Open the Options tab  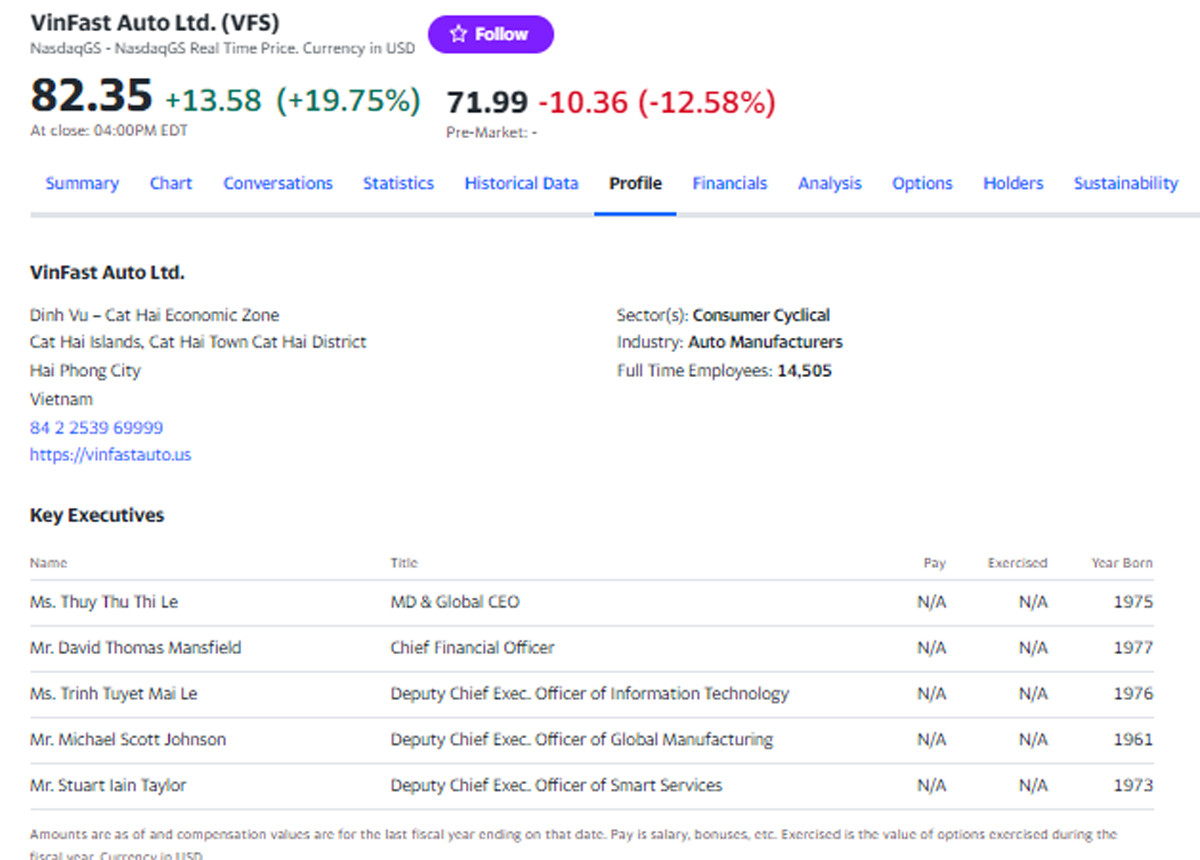pos(922,183)
